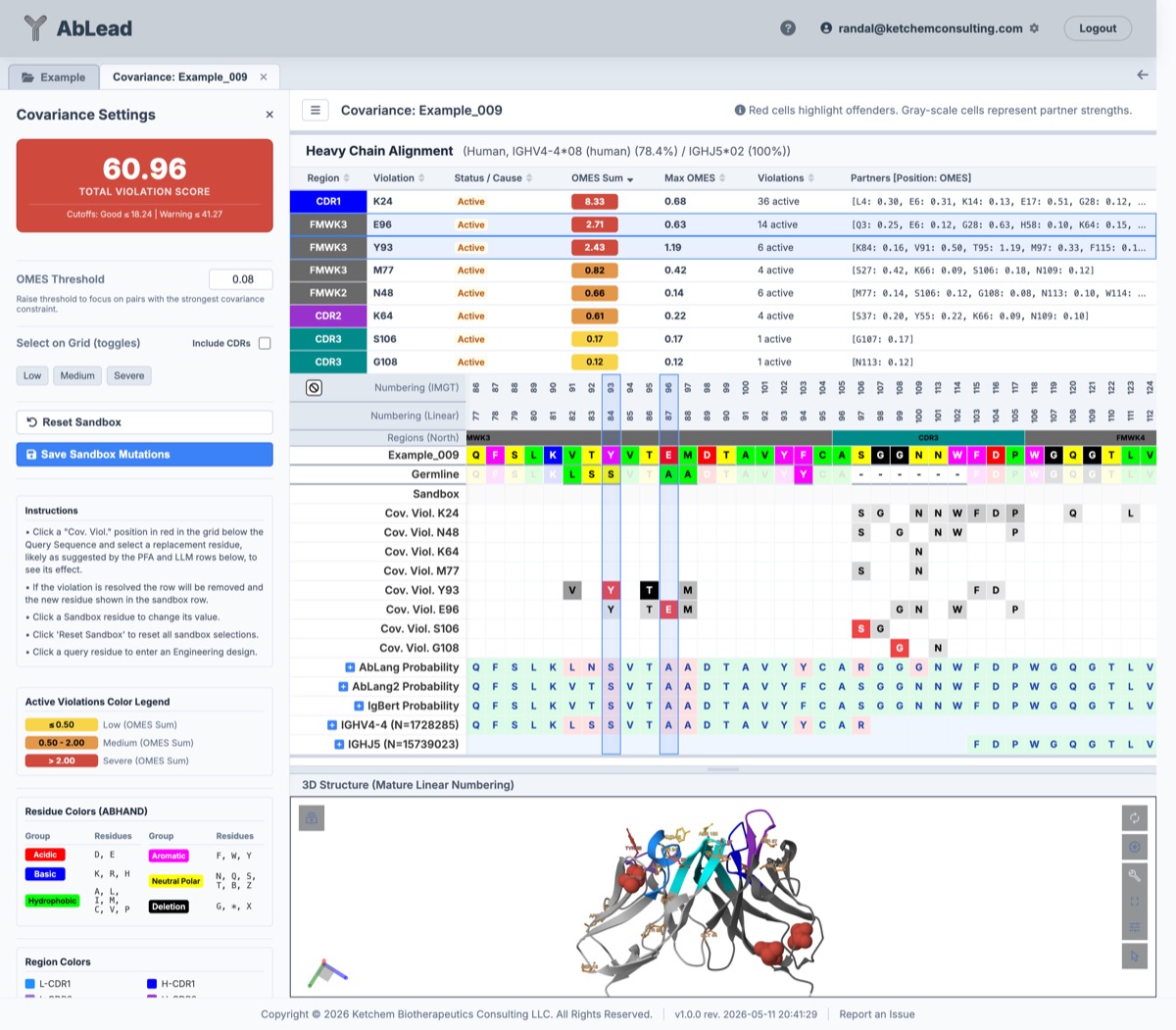Select the FMWK3 Y93 violation row

tap(722, 248)
